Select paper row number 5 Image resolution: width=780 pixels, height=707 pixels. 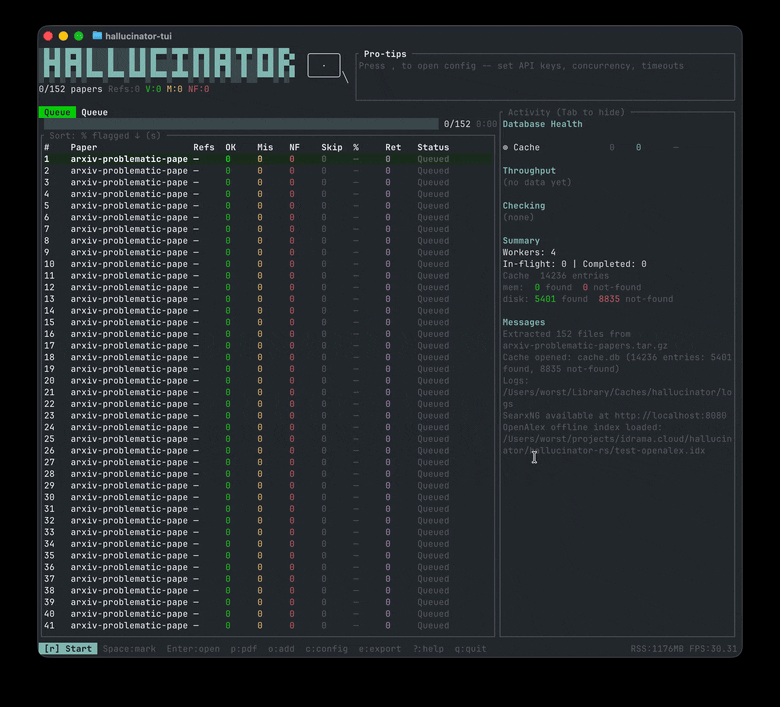click(268, 205)
